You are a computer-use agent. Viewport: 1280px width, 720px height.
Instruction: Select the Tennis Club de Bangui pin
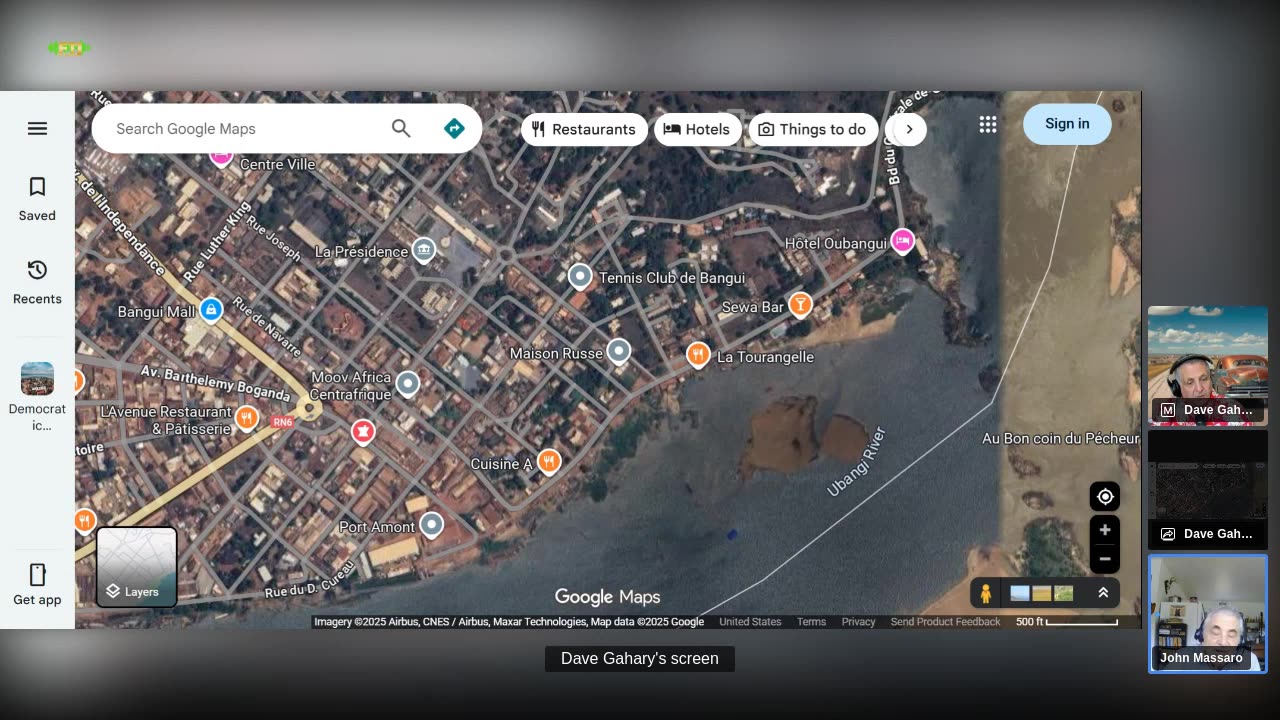pos(580,276)
